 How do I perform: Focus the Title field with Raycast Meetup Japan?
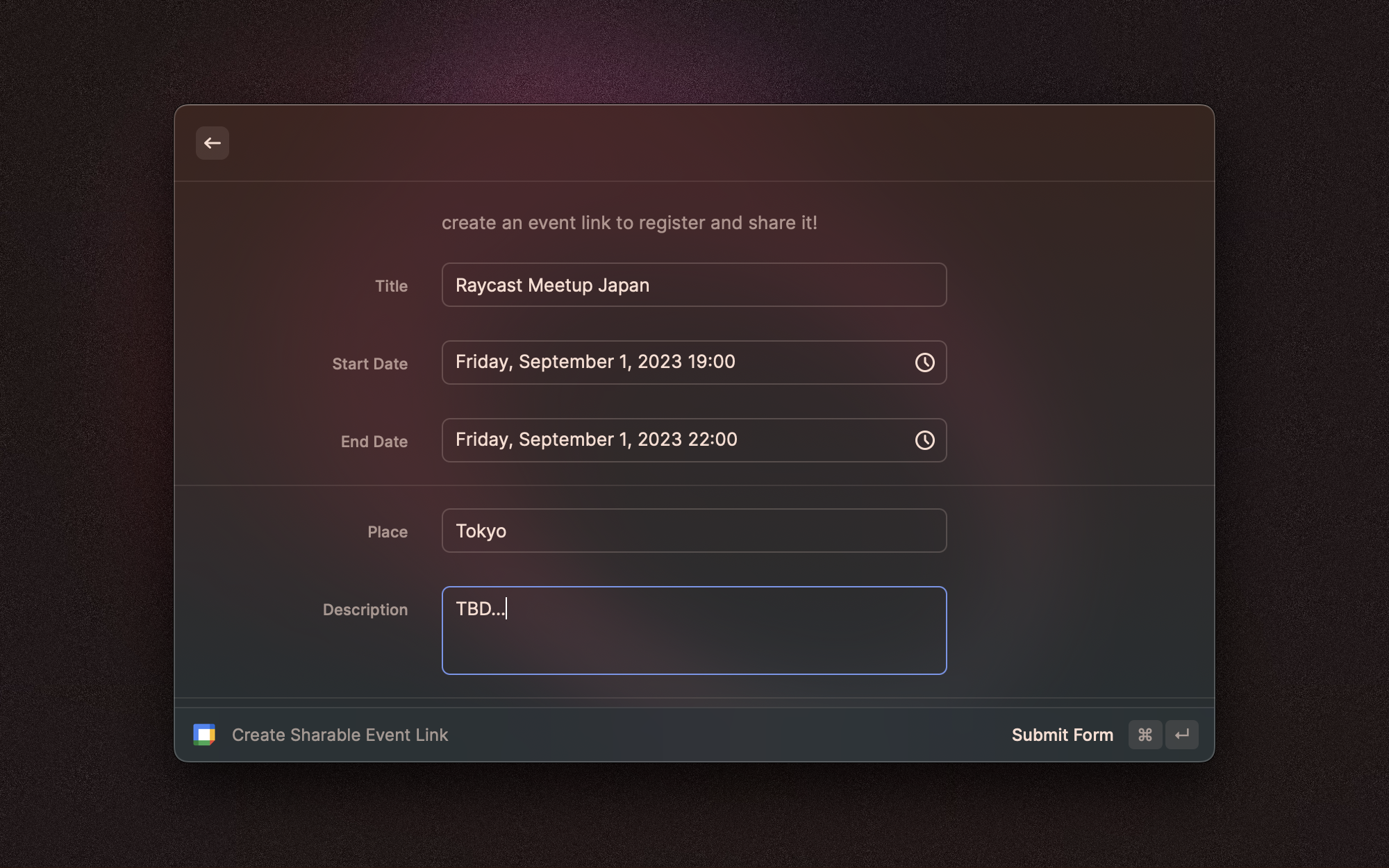tap(693, 285)
